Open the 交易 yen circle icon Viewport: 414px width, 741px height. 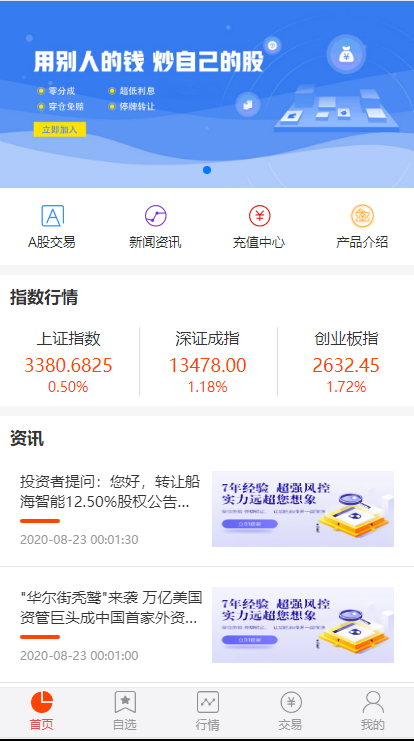tap(291, 702)
